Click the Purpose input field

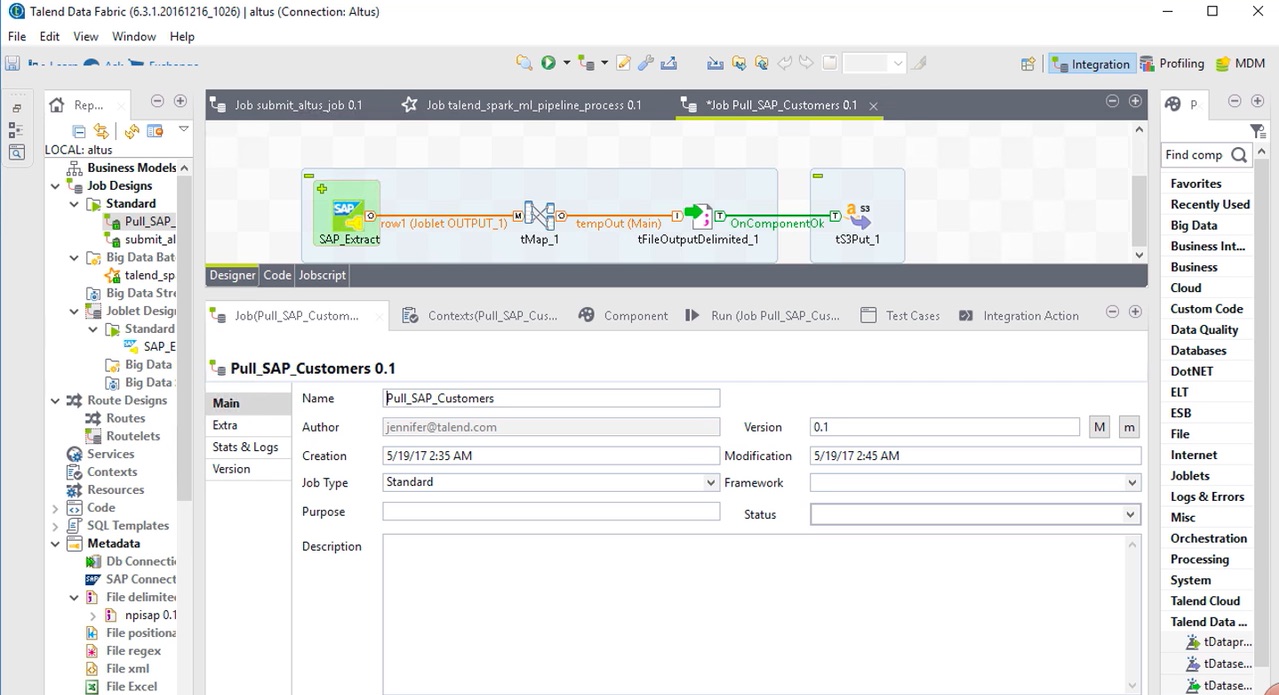(551, 511)
